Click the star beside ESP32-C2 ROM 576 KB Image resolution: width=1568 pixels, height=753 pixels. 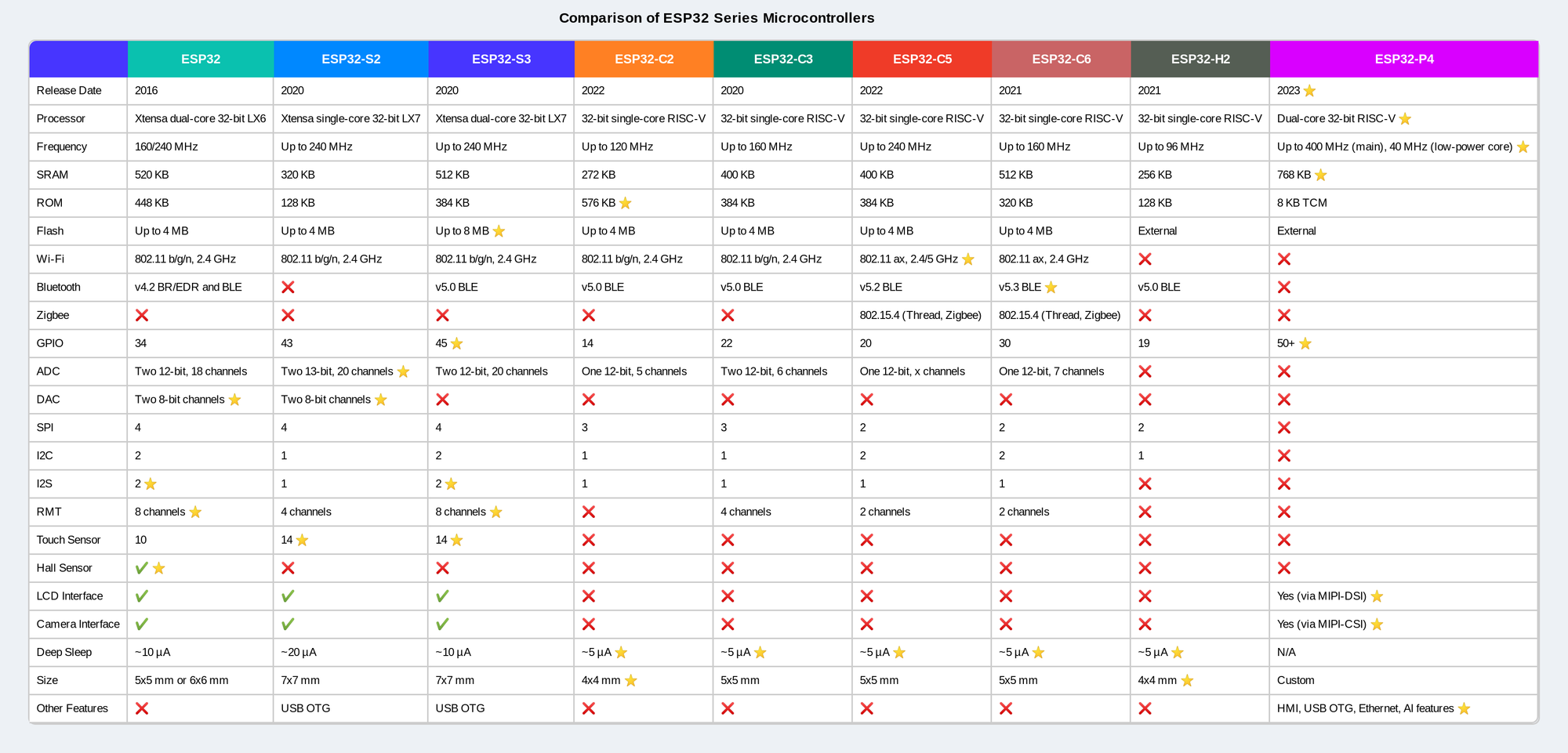[x=625, y=203]
